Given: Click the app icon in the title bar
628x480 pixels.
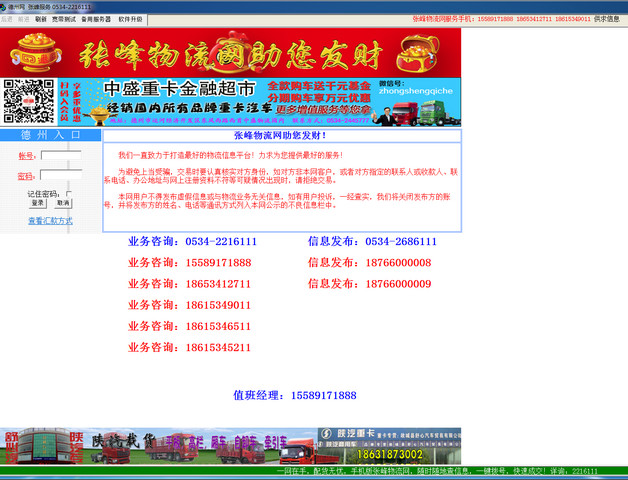Looking at the screenshot, I should tap(4, 5).
